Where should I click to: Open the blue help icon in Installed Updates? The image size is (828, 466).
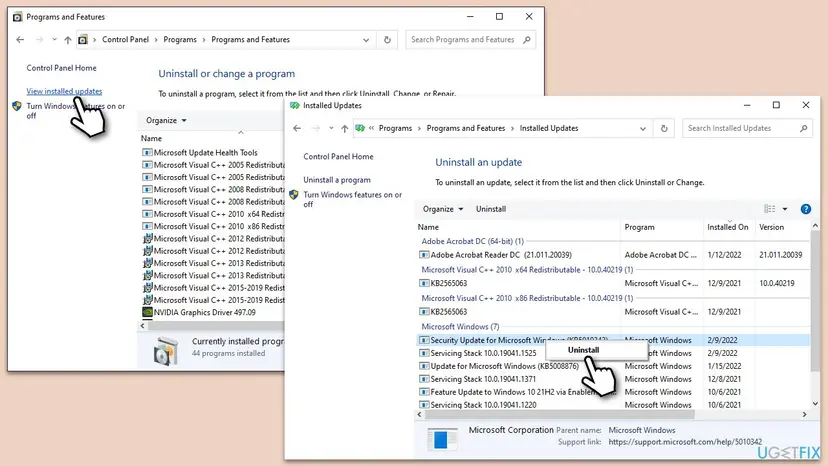[x=805, y=209]
